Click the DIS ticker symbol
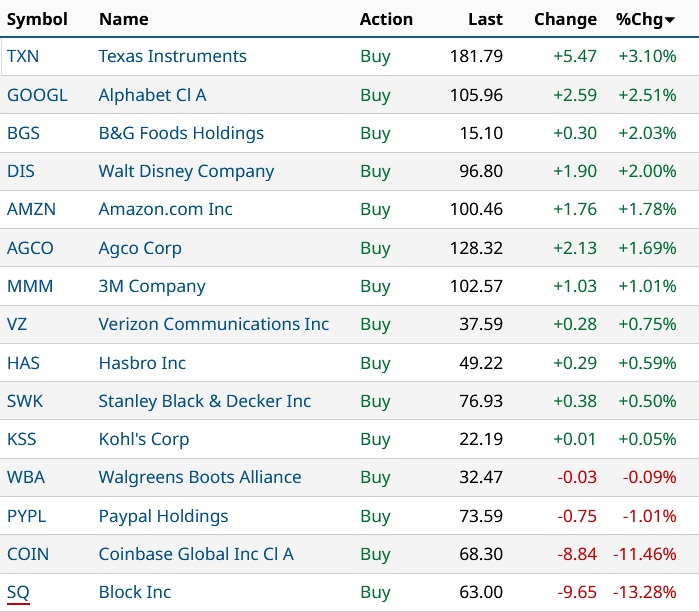This screenshot has width=699, height=612. point(20,172)
